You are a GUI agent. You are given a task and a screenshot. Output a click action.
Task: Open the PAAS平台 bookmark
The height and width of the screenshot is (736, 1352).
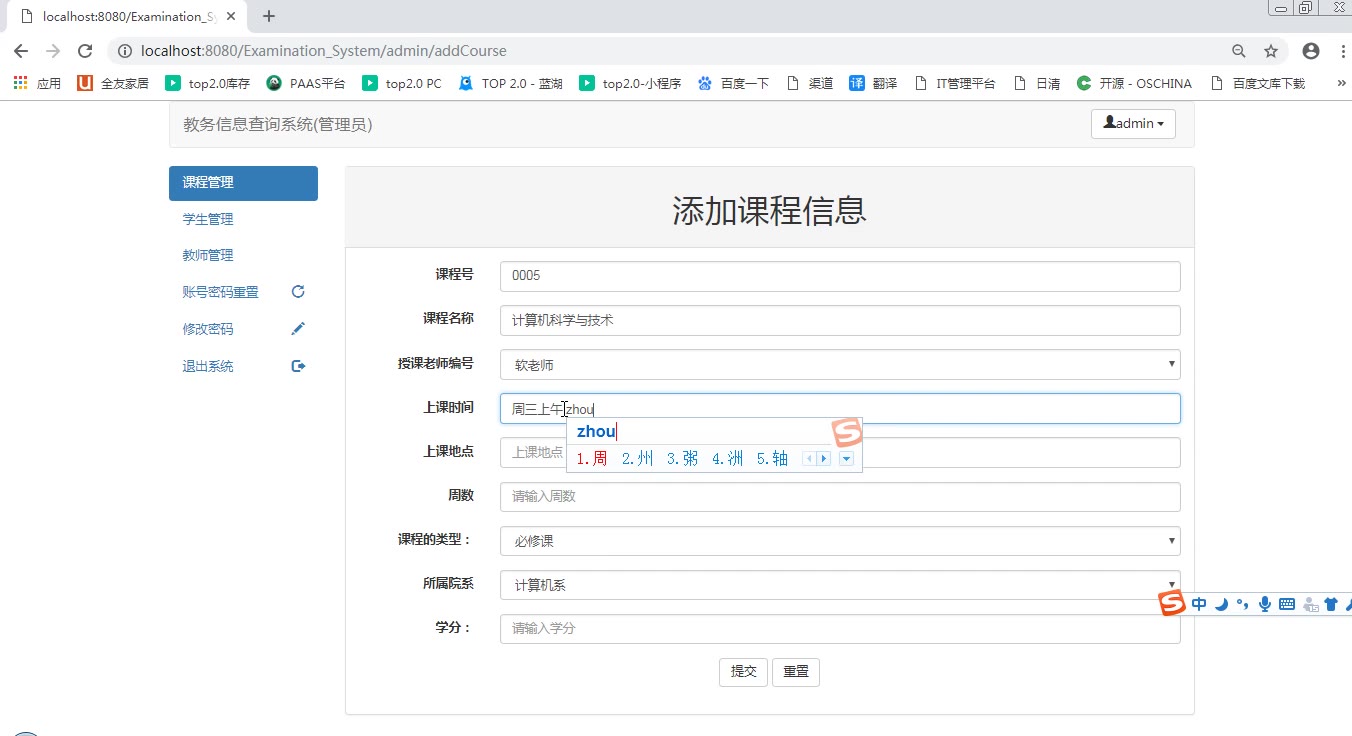[306, 84]
